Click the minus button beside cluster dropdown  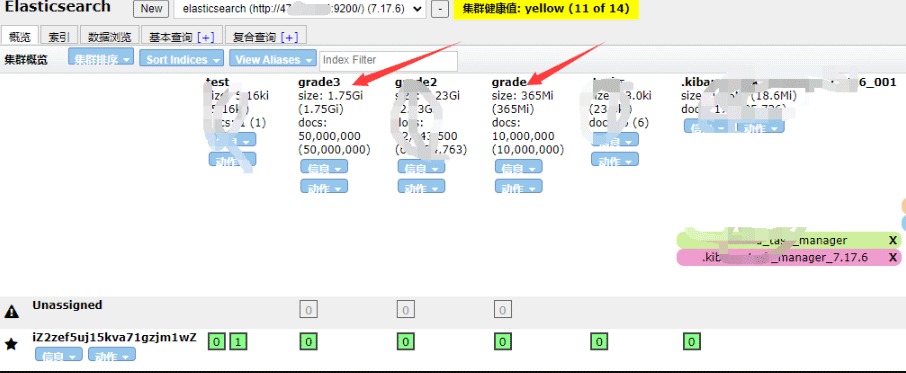(x=440, y=9)
